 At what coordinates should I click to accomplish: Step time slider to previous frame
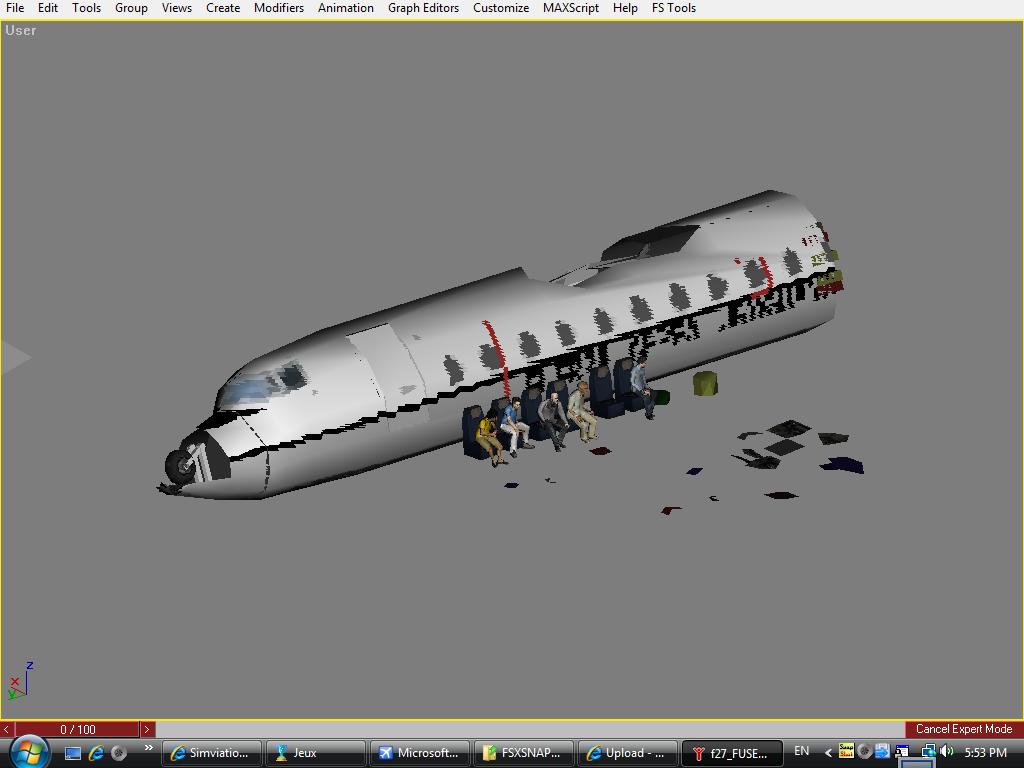coord(7,730)
